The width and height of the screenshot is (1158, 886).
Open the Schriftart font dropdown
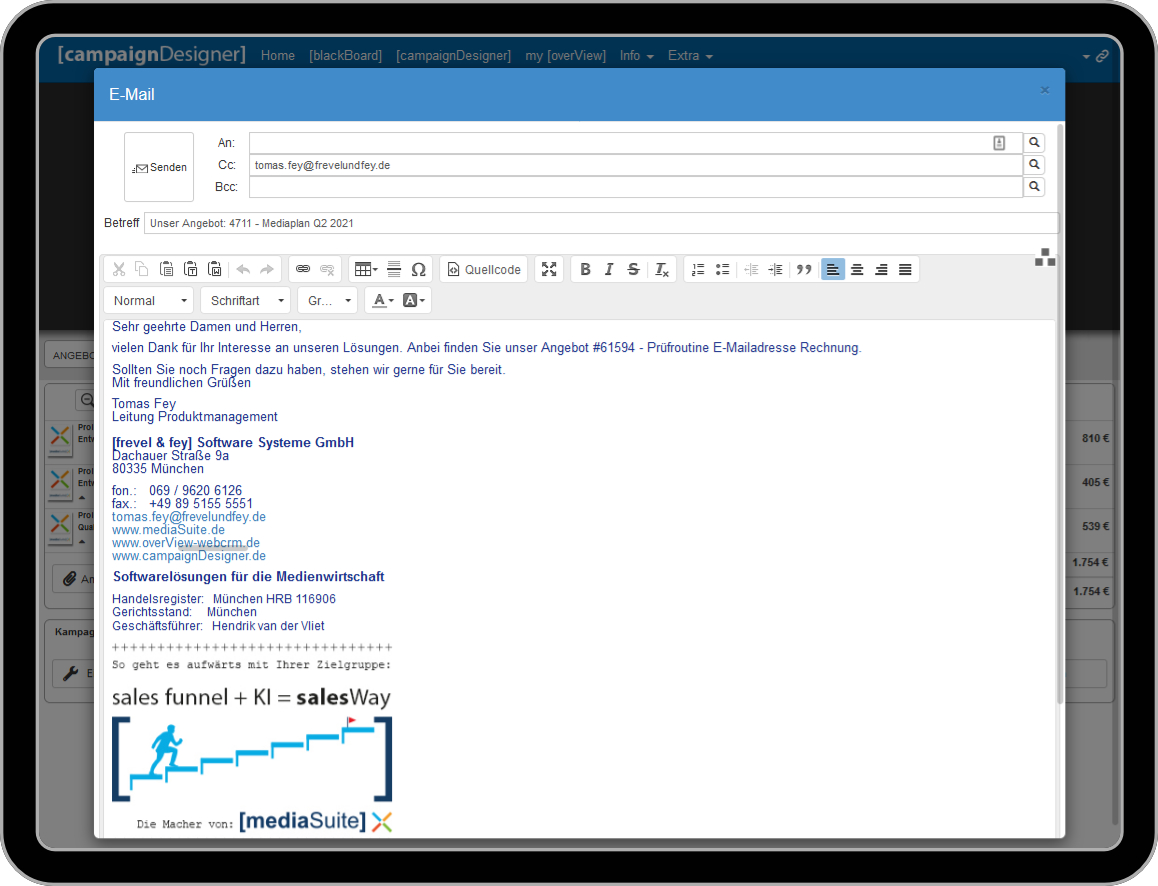tap(246, 301)
